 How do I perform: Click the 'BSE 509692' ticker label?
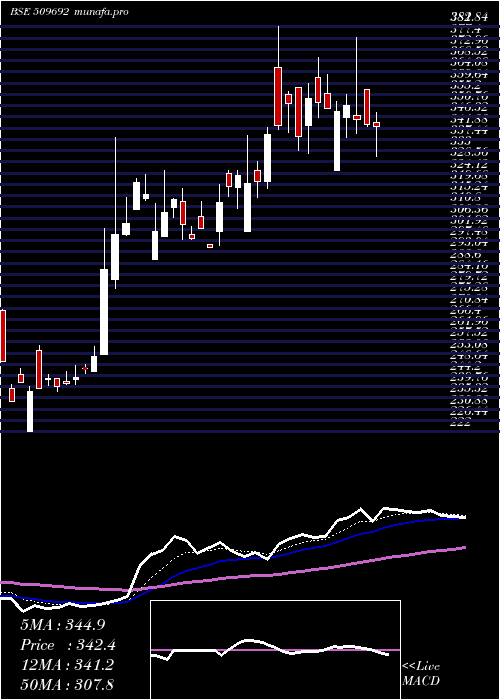(39, 12)
